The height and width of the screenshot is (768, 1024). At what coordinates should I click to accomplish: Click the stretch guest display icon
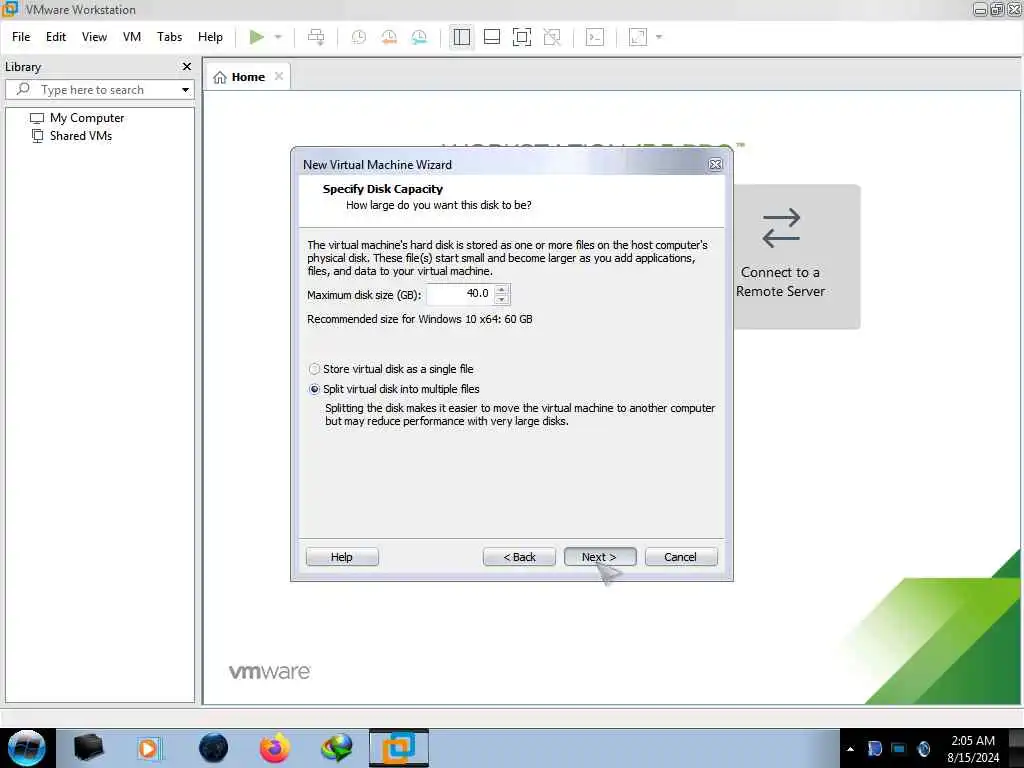click(x=637, y=37)
